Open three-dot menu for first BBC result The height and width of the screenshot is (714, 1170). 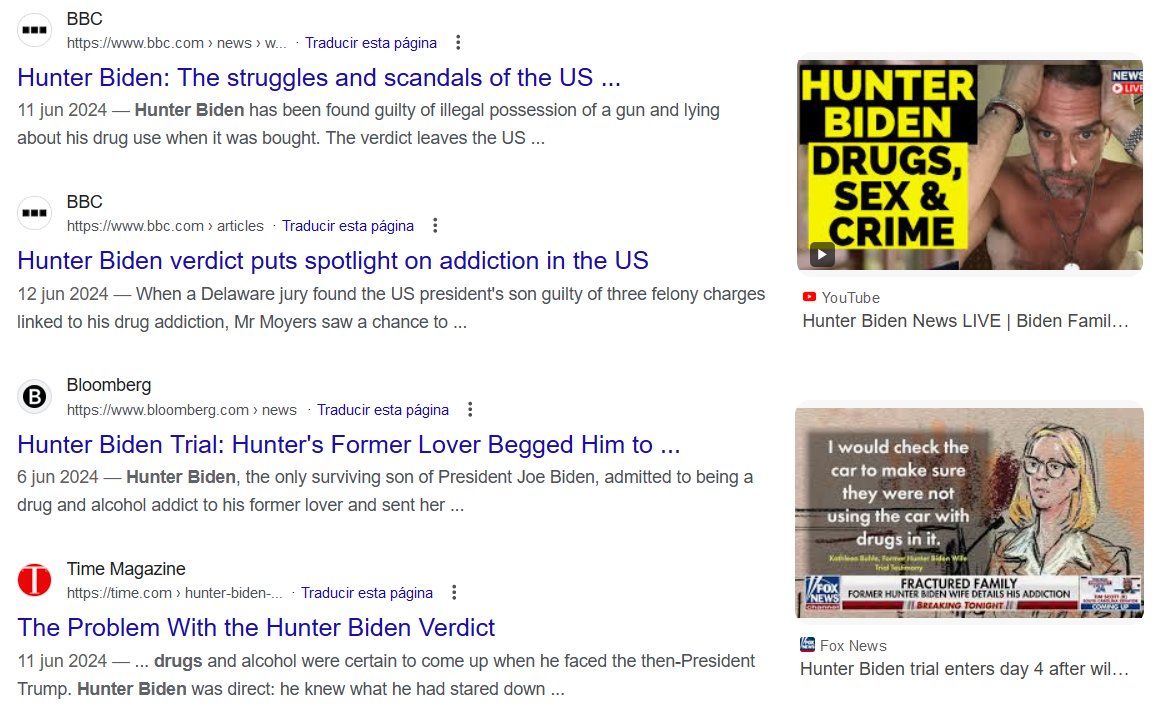pyautogui.click(x=458, y=43)
